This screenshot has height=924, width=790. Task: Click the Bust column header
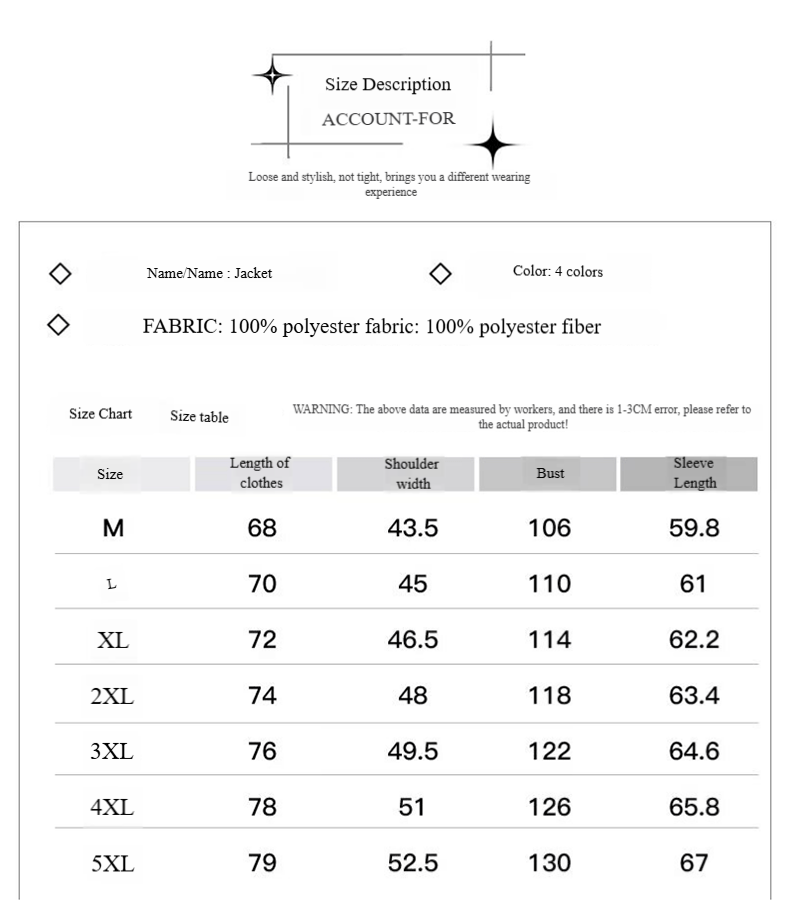pyautogui.click(x=550, y=473)
